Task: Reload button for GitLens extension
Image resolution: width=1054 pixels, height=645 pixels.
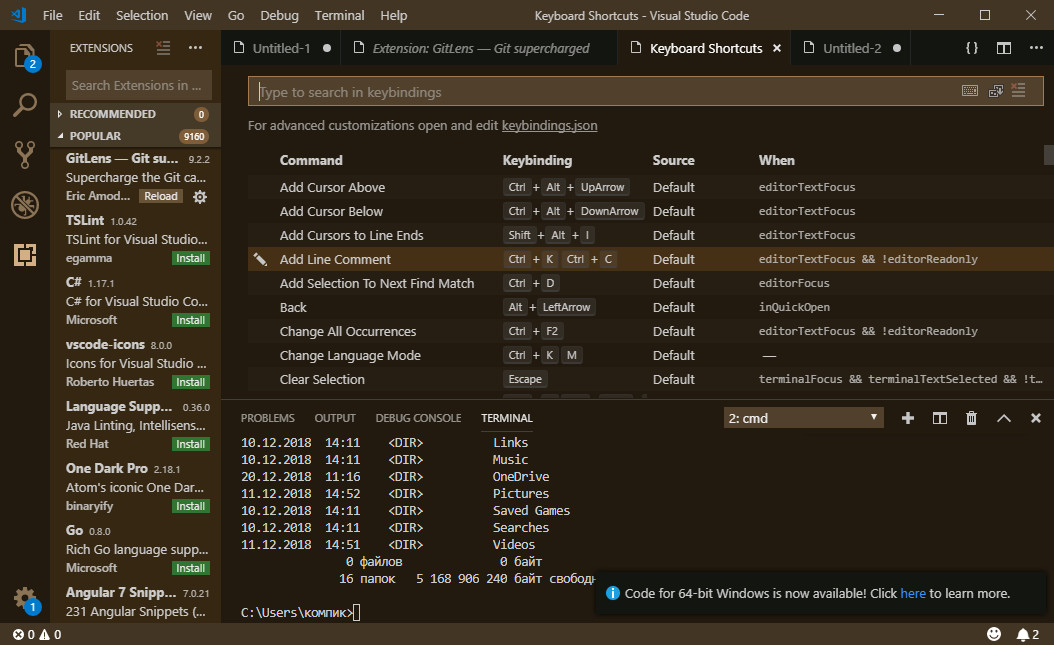Action: pyautogui.click(x=161, y=196)
